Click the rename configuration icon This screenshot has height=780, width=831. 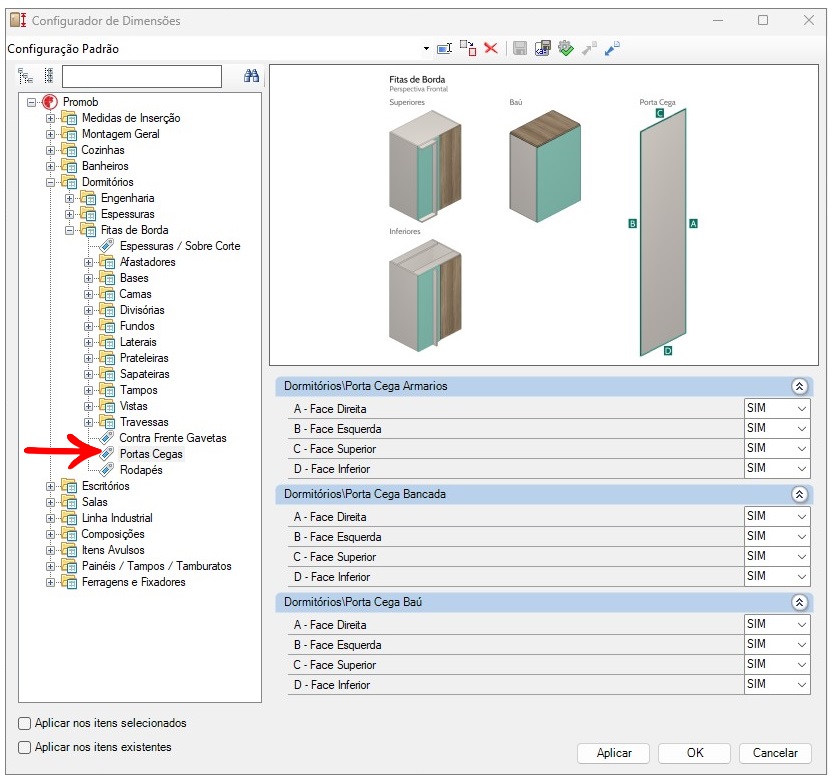coord(445,48)
